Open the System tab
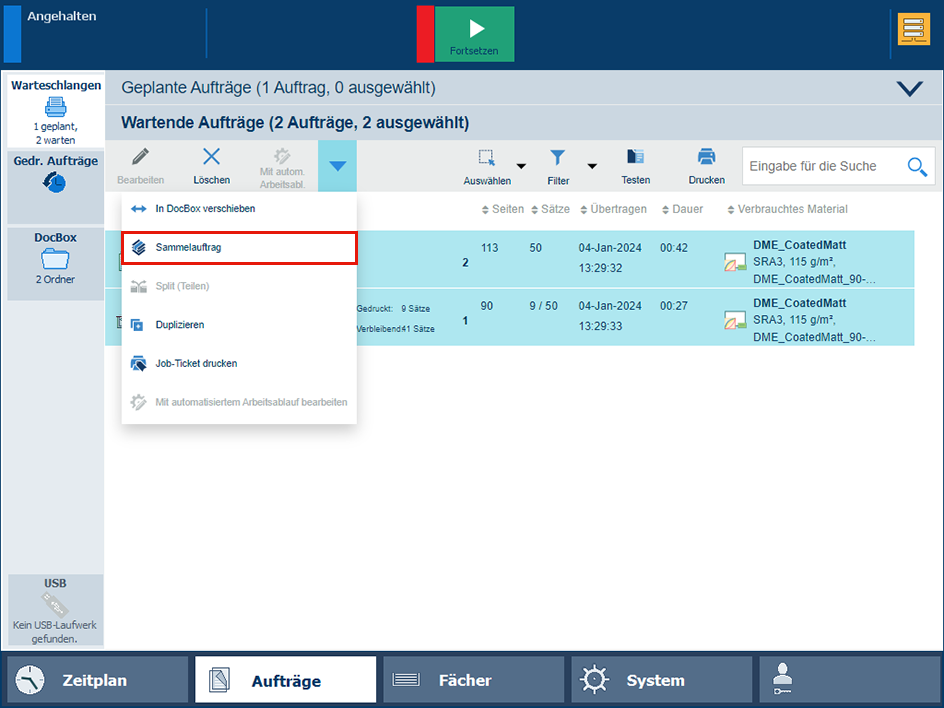Image resolution: width=944 pixels, height=708 pixels. pyautogui.click(x=662, y=680)
